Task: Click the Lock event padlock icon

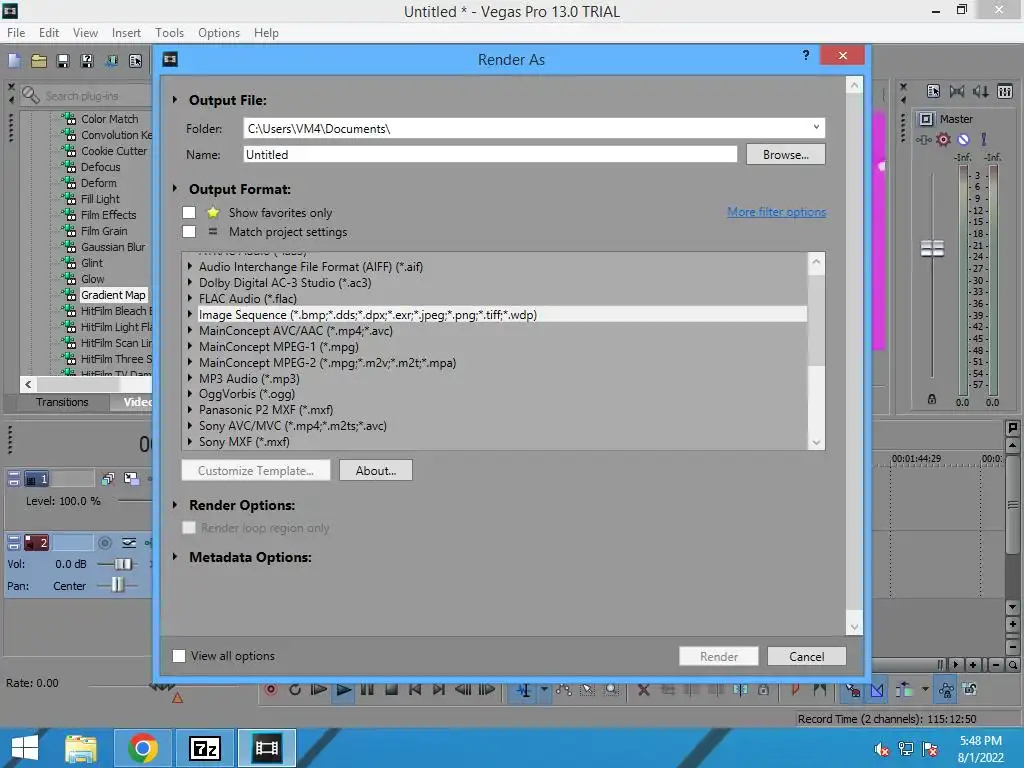Action: click(763, 690)
